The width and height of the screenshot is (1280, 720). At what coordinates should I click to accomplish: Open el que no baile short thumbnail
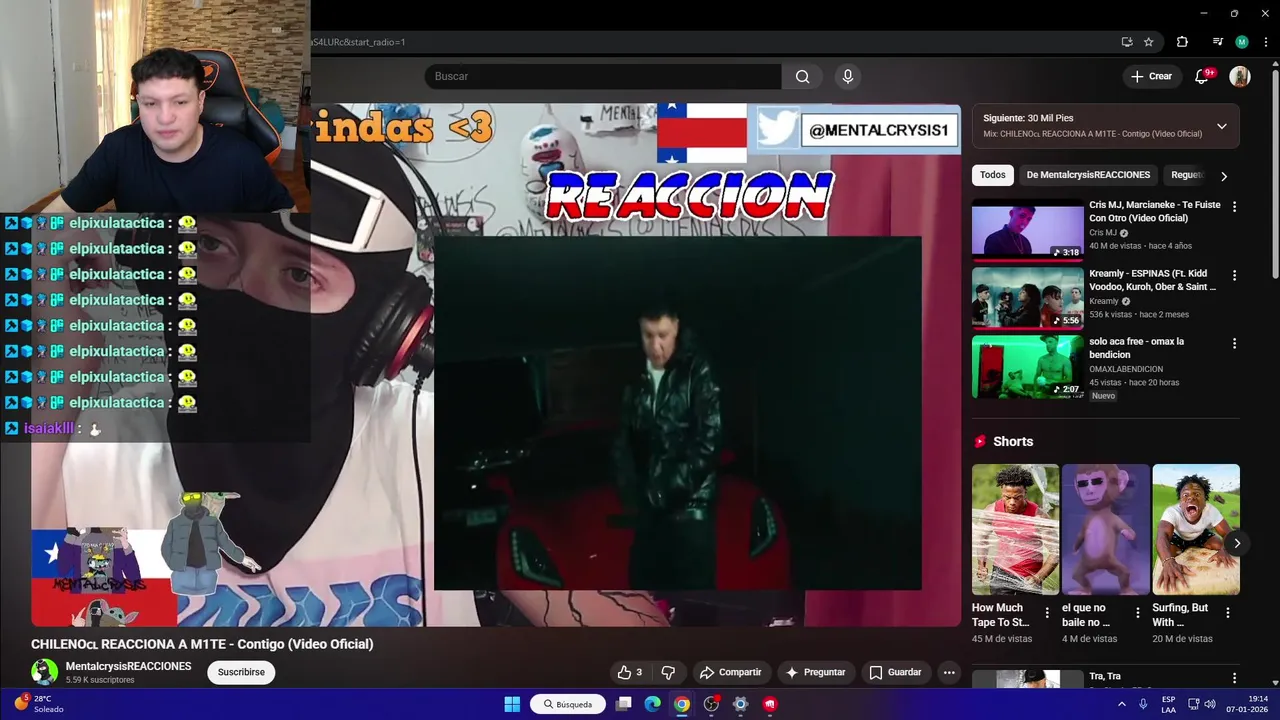click(1105, 529)
